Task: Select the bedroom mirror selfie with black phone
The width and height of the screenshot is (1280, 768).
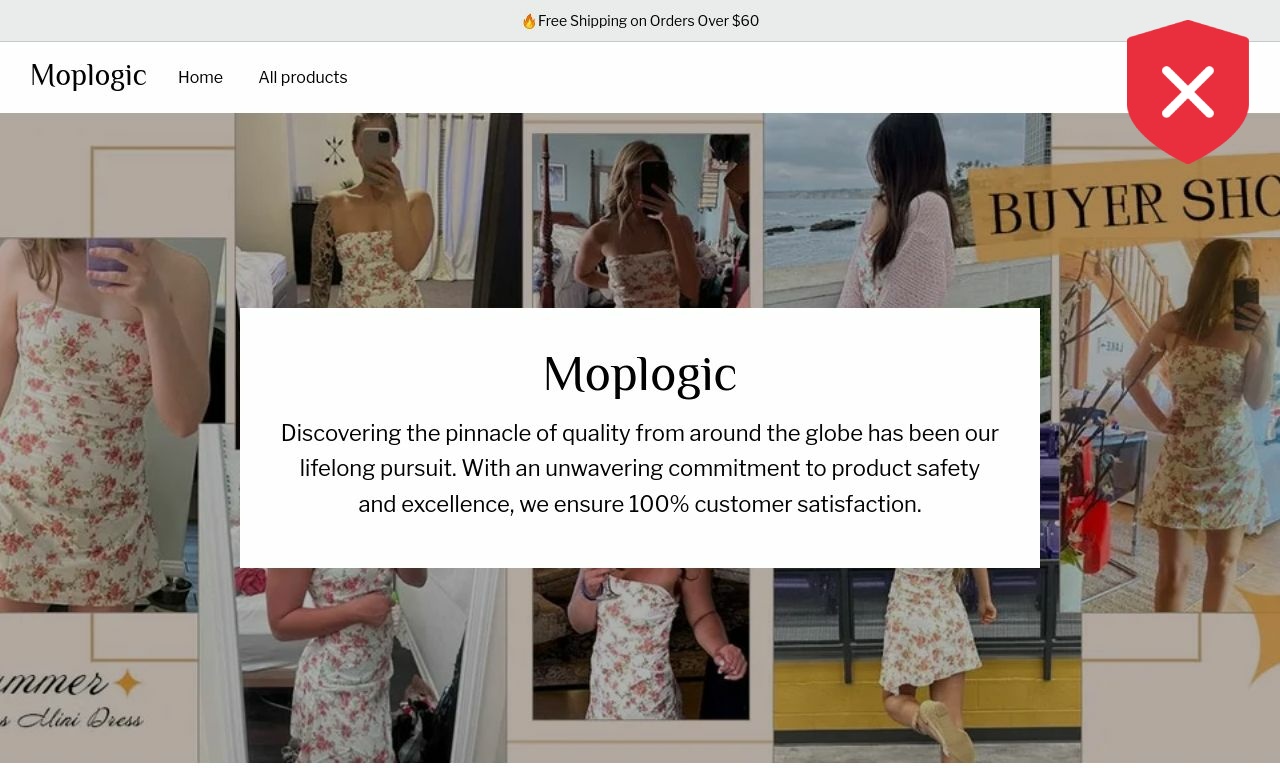Action: tap(640, 220)
